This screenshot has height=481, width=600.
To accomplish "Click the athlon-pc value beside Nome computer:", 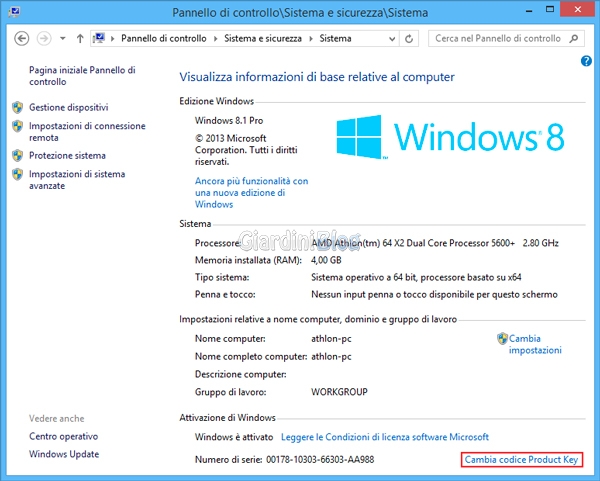I will [331, 339].
